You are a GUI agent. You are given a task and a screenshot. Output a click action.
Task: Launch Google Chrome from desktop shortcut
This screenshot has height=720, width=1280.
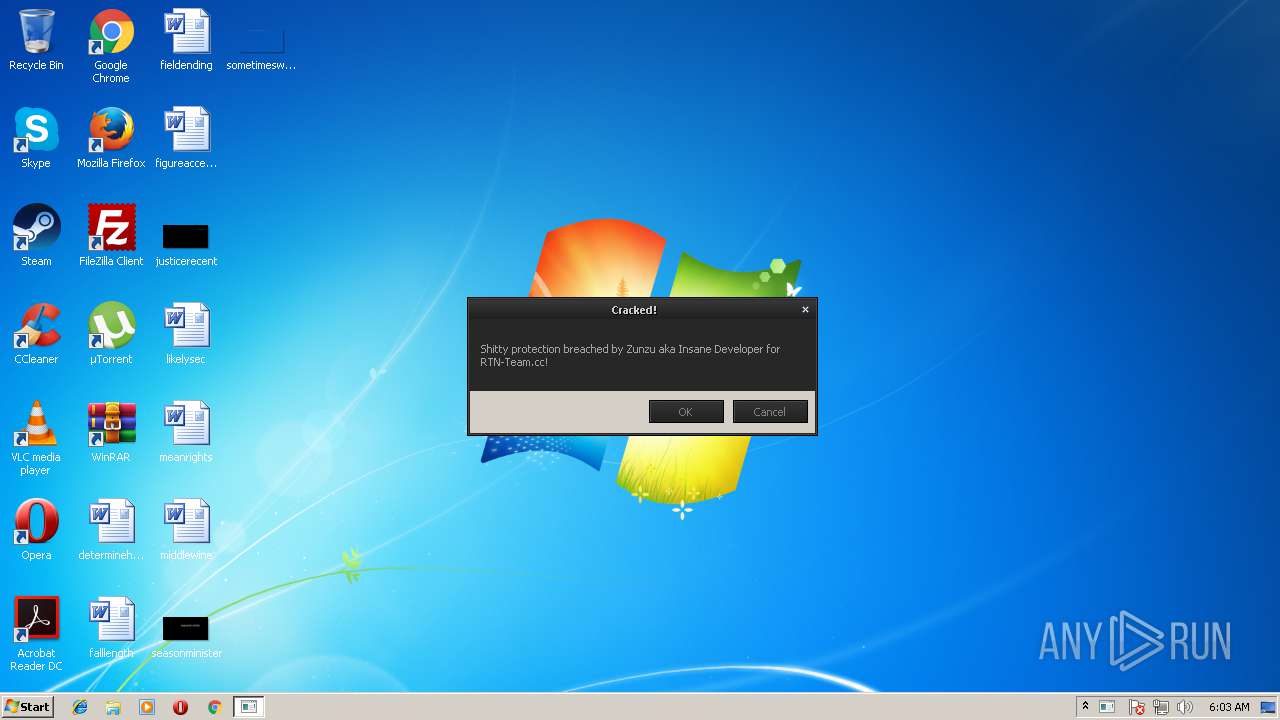pos(111,46)
